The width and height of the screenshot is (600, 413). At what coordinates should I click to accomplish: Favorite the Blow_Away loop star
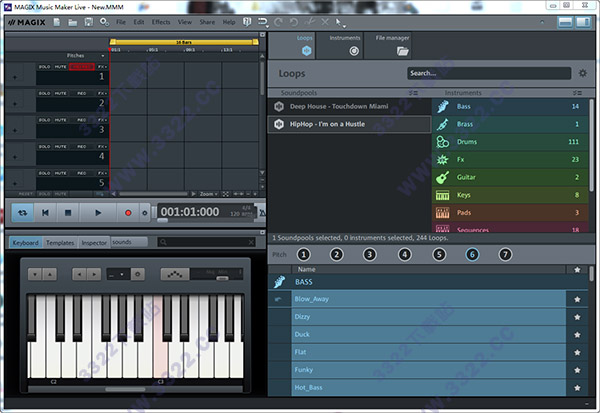click(x=577, y=299)
